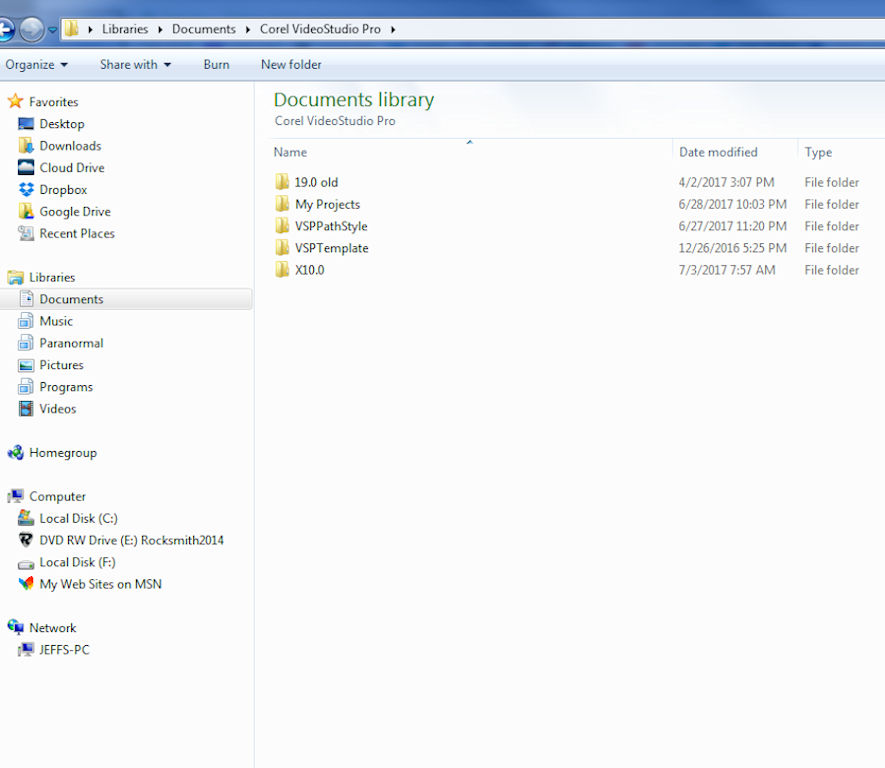
Task: Go forward with the Forward arrow button
Action: click(x=32, y=29)
